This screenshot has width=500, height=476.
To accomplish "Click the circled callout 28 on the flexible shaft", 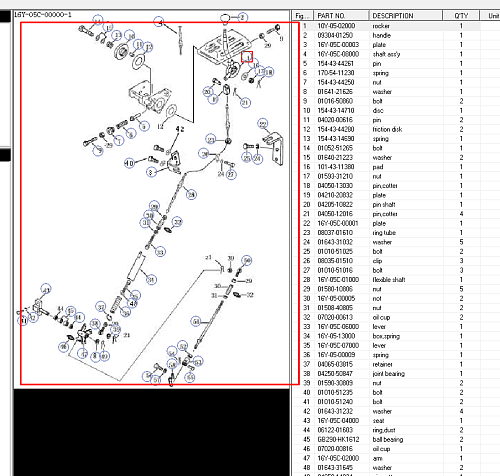I will [191, 194].
